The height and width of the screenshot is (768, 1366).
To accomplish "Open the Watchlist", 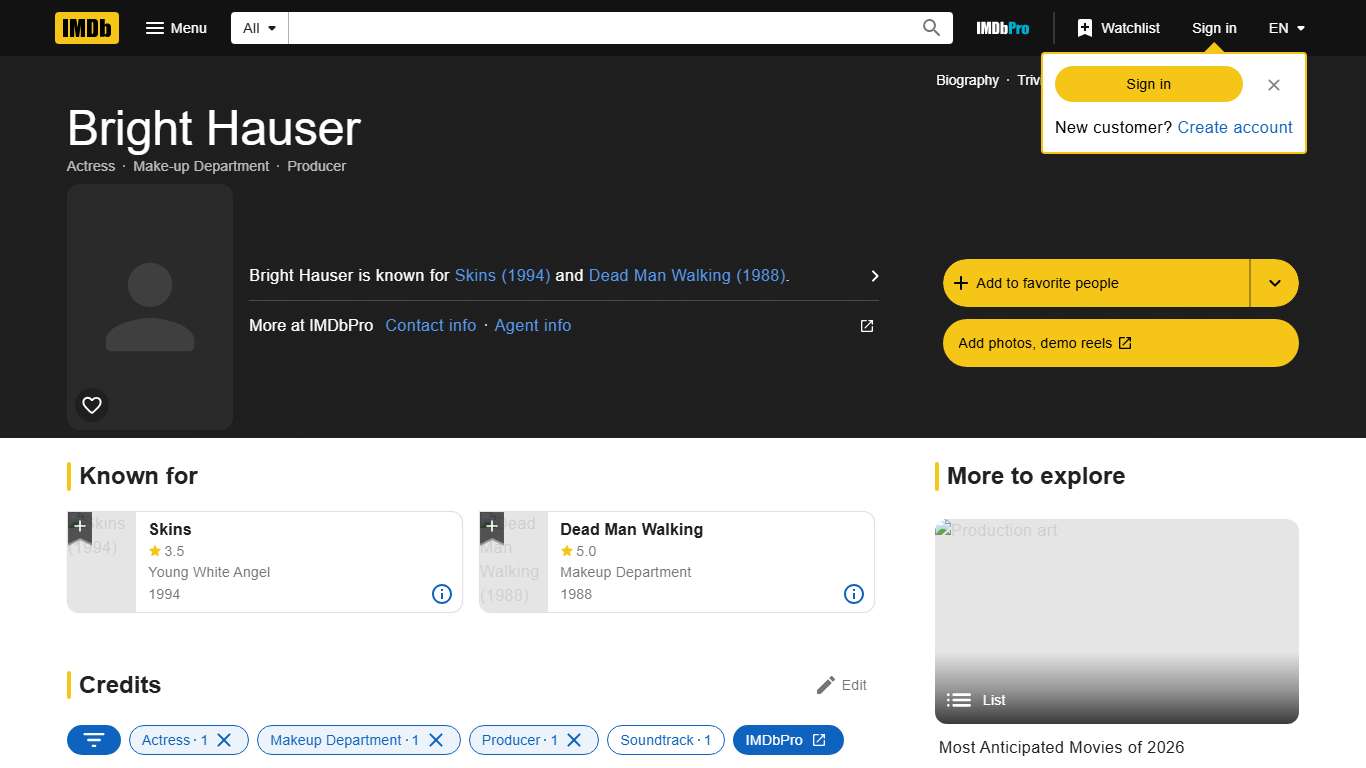I will [x=1117, y=28].
